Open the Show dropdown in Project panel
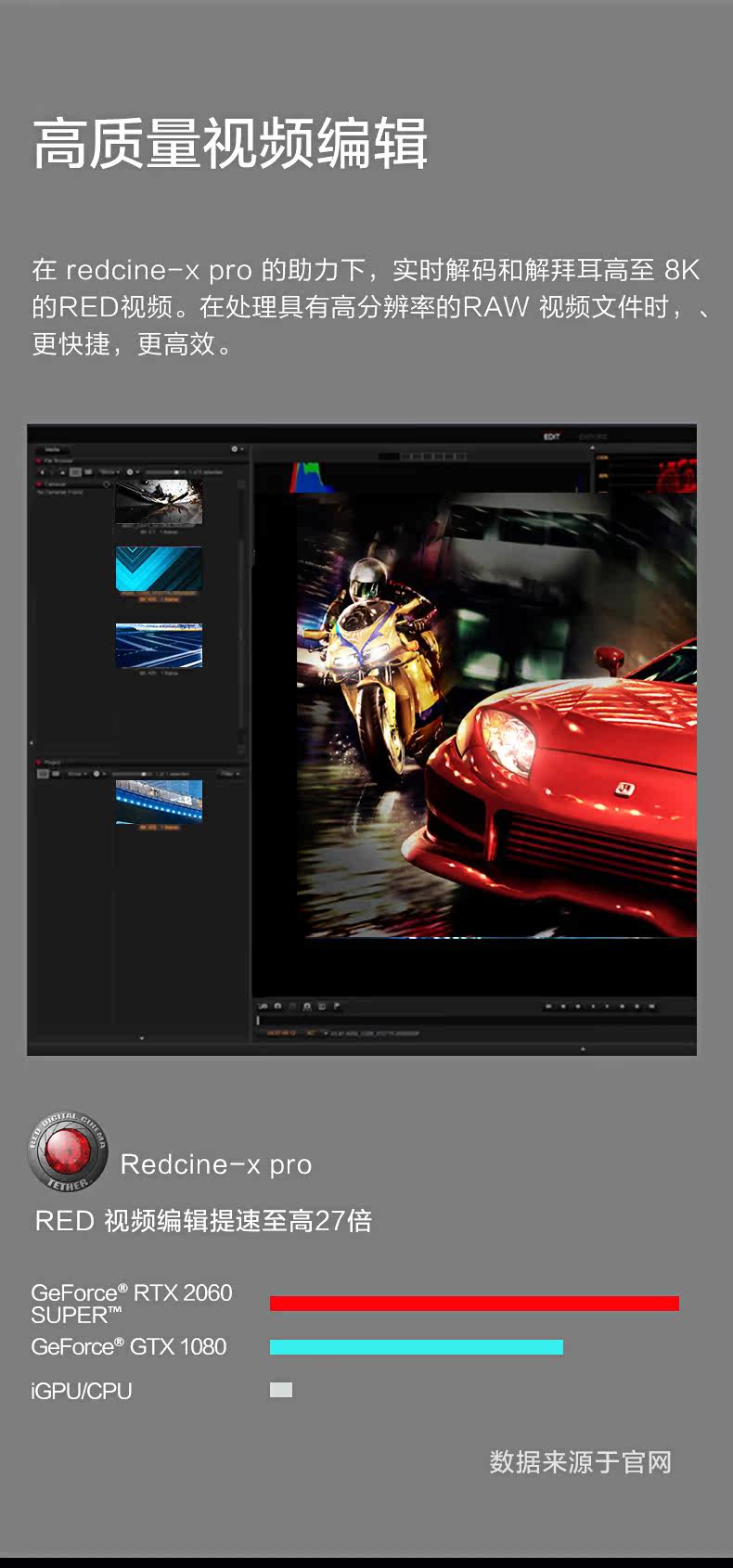 coord(77,774)
